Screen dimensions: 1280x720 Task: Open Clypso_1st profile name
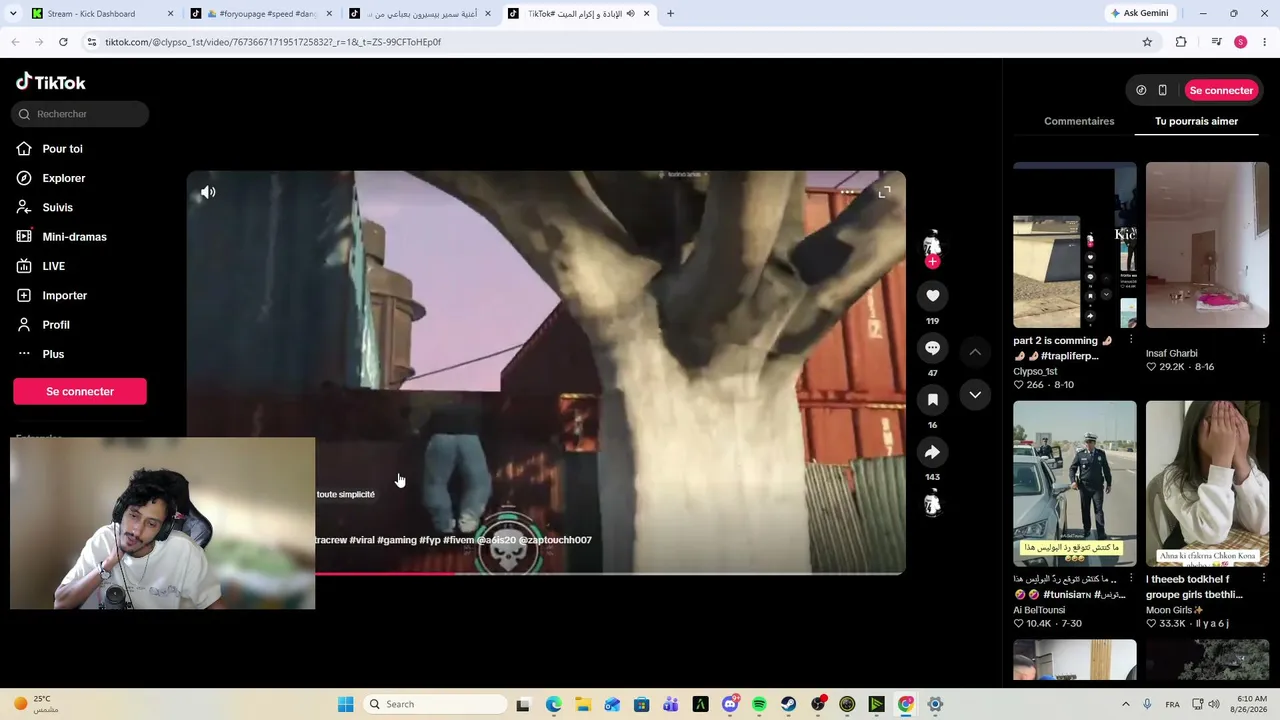click(x=1035, y=371)
